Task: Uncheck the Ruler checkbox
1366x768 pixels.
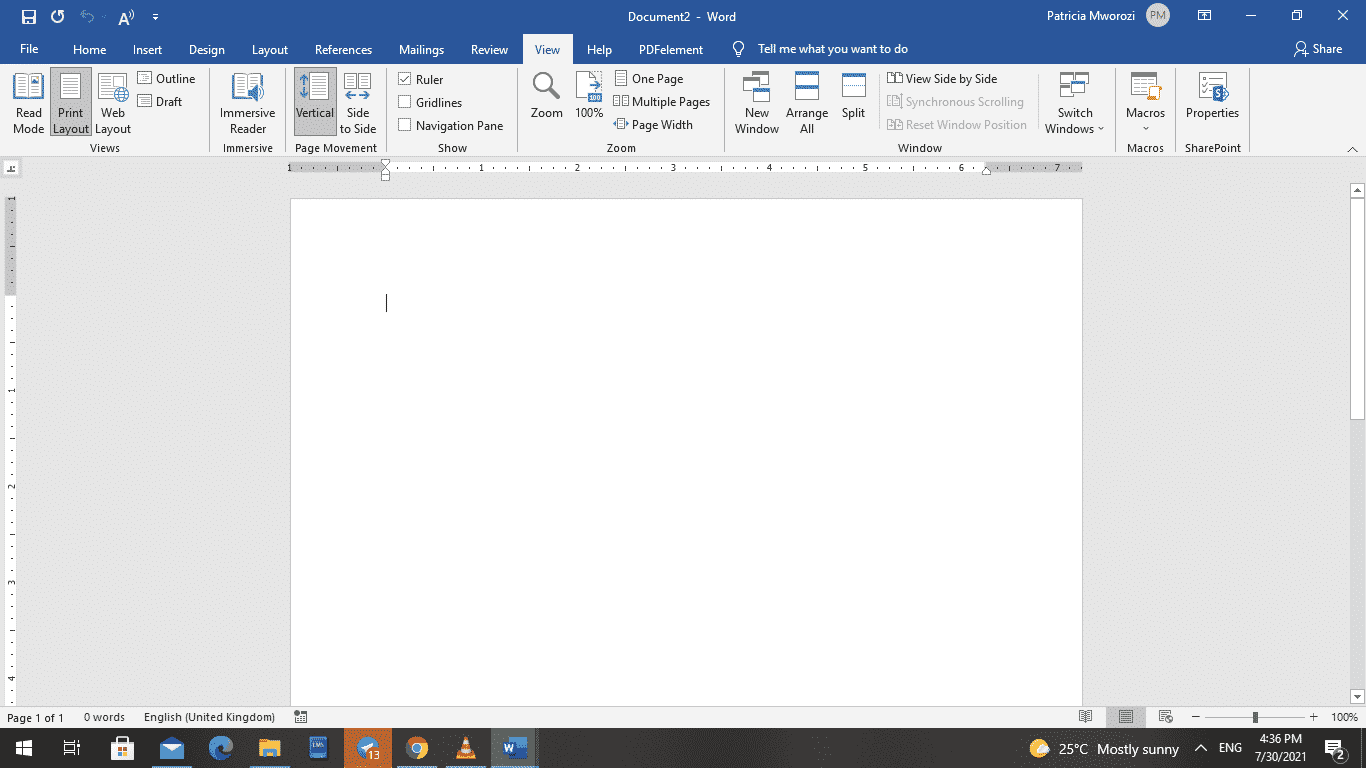Action: [x=405, y=78]
